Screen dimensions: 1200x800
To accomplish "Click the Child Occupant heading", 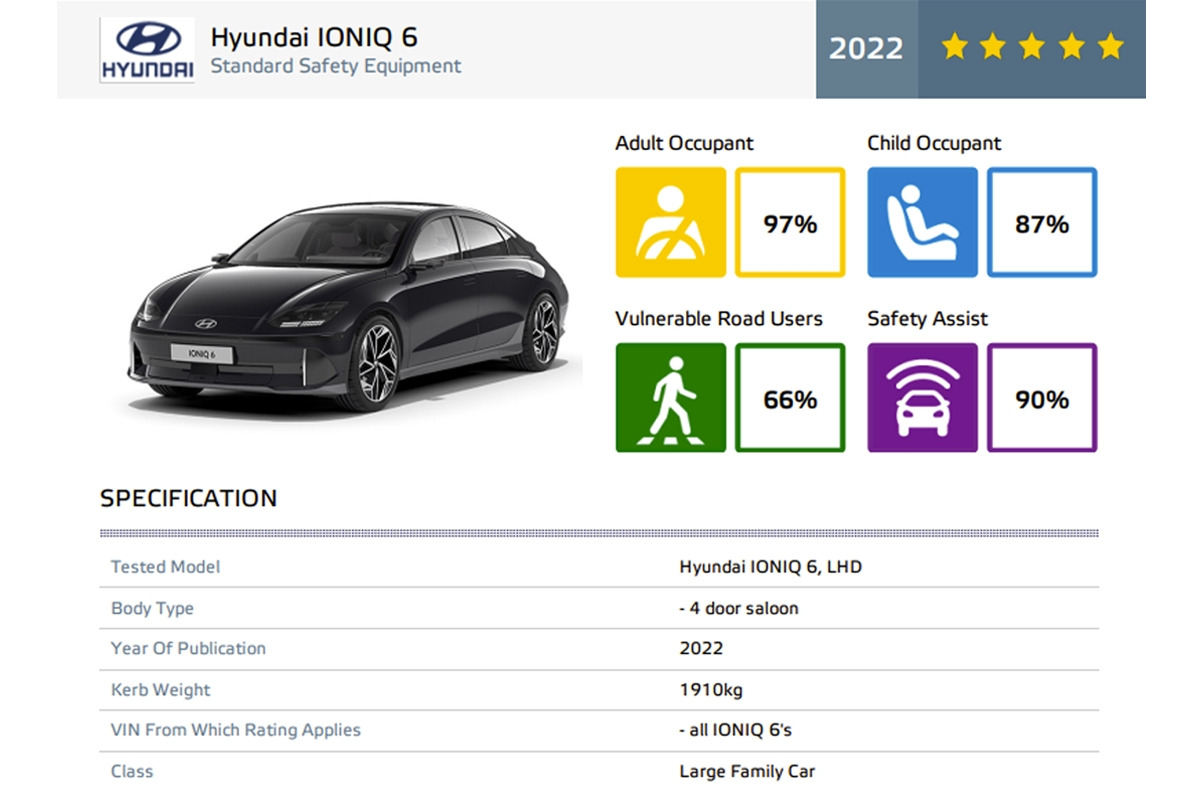I will coord(934,143).
